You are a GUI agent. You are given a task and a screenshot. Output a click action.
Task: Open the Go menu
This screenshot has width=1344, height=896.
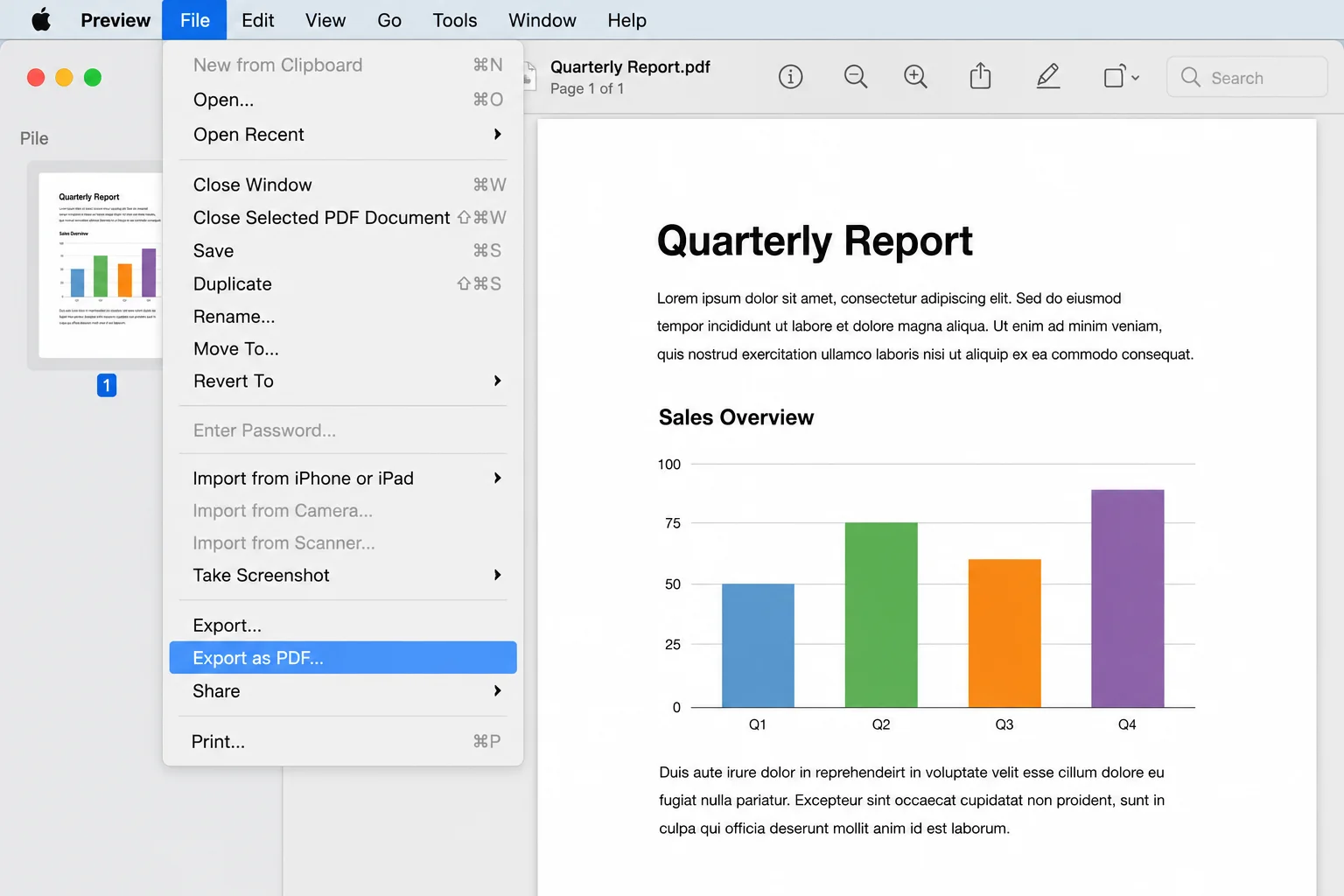pos(389,20)
